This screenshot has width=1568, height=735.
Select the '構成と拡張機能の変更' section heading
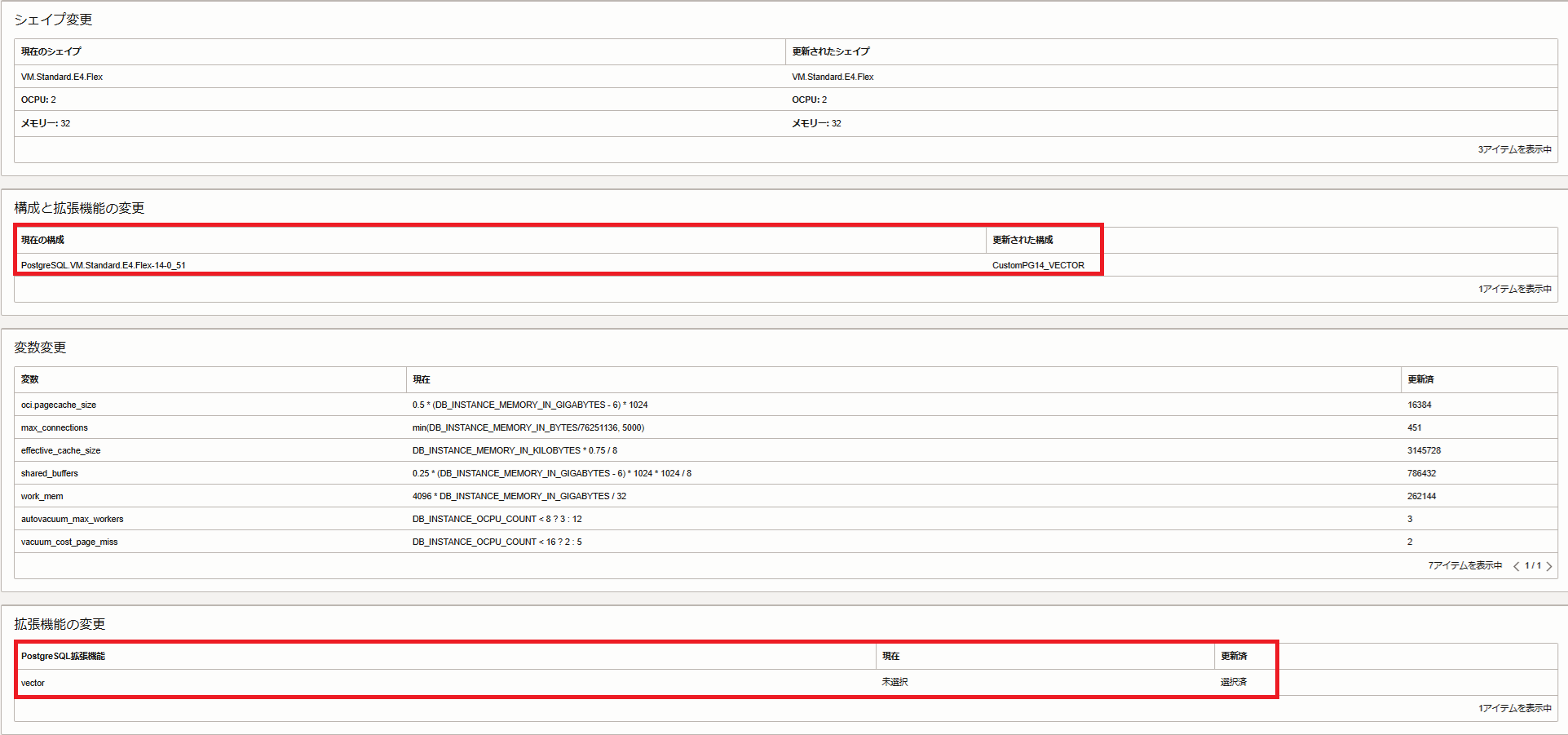[x=79, y=208]
